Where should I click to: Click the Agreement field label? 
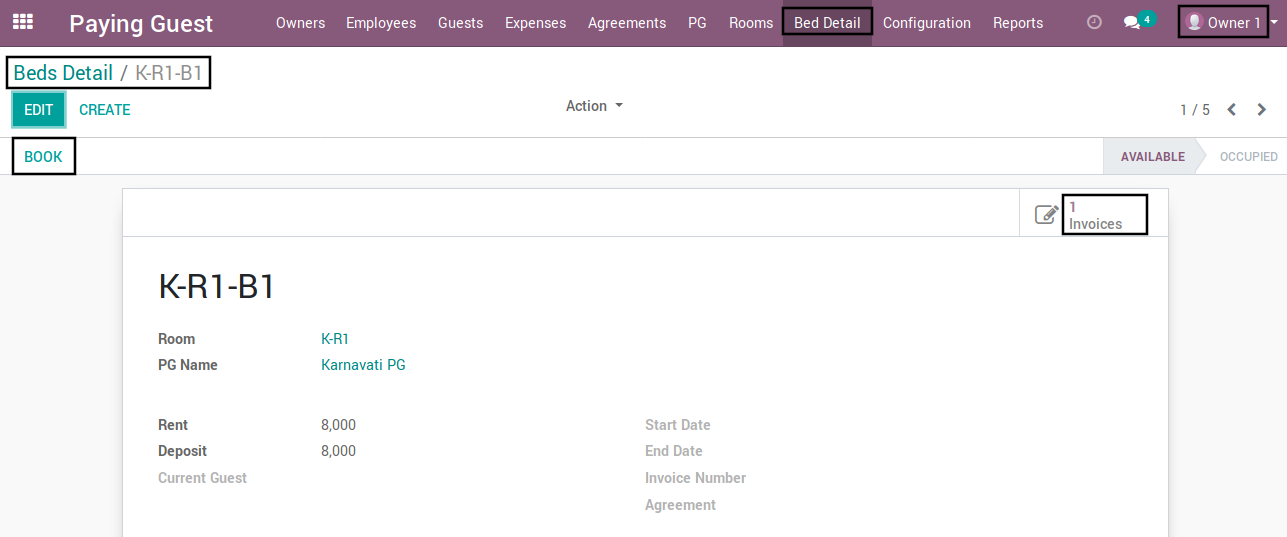pos(680,505)
